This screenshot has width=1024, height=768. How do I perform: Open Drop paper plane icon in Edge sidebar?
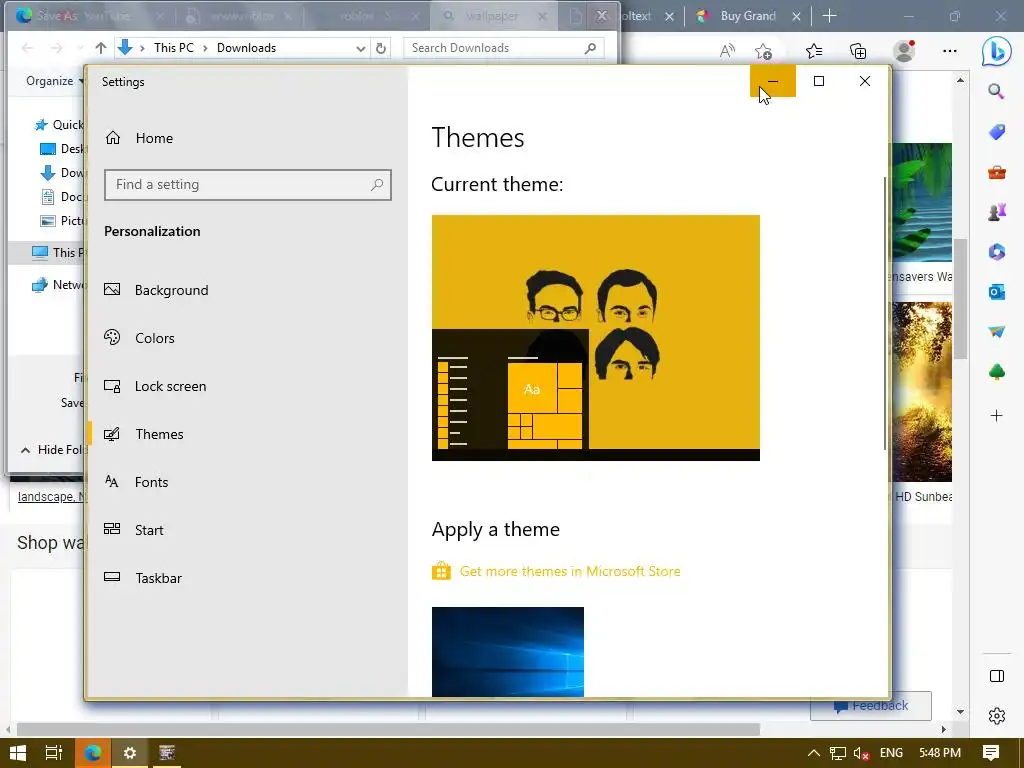click(x=997, y=332)
